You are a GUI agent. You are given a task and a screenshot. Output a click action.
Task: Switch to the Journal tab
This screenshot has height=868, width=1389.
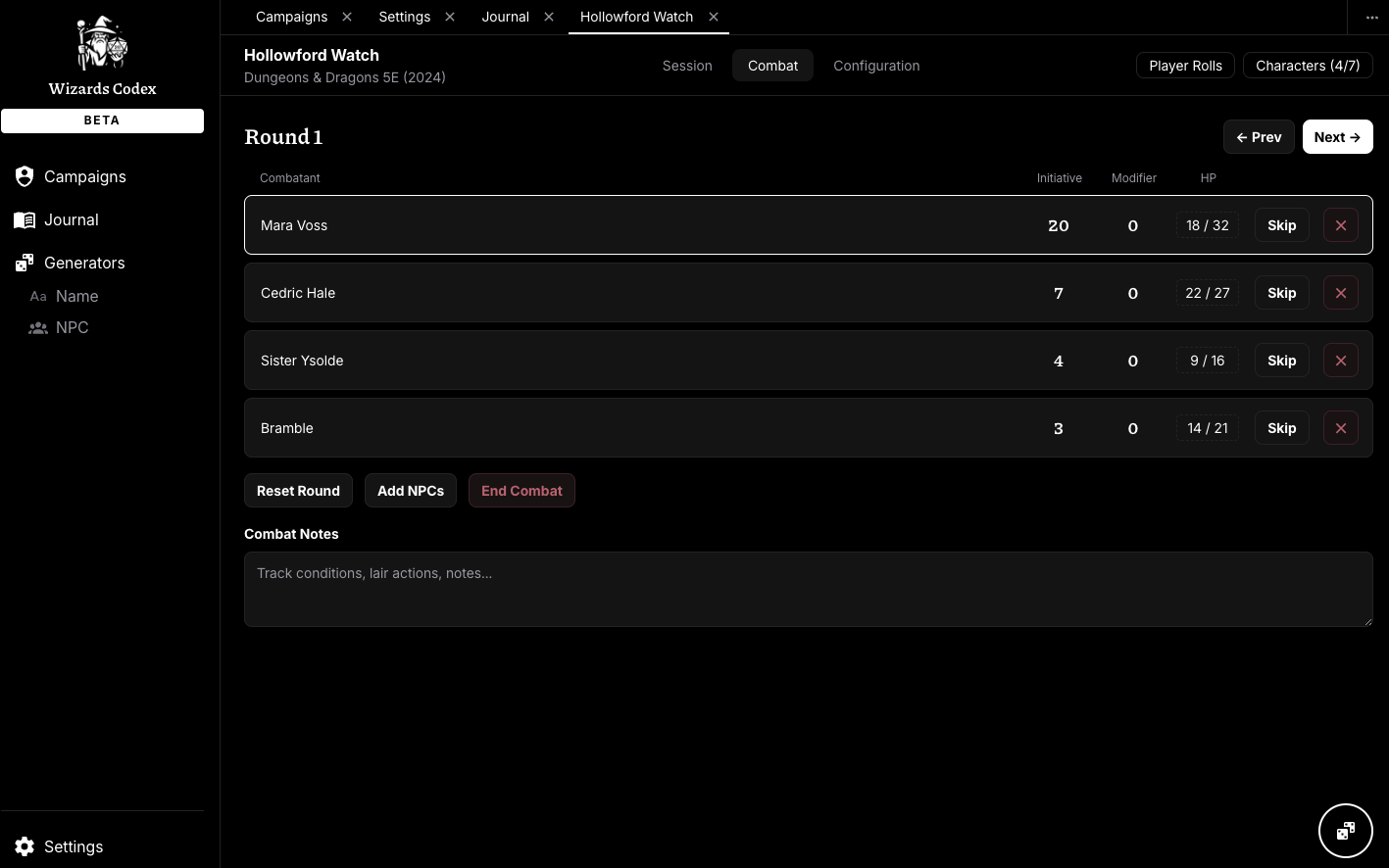(x=505, y=17)
